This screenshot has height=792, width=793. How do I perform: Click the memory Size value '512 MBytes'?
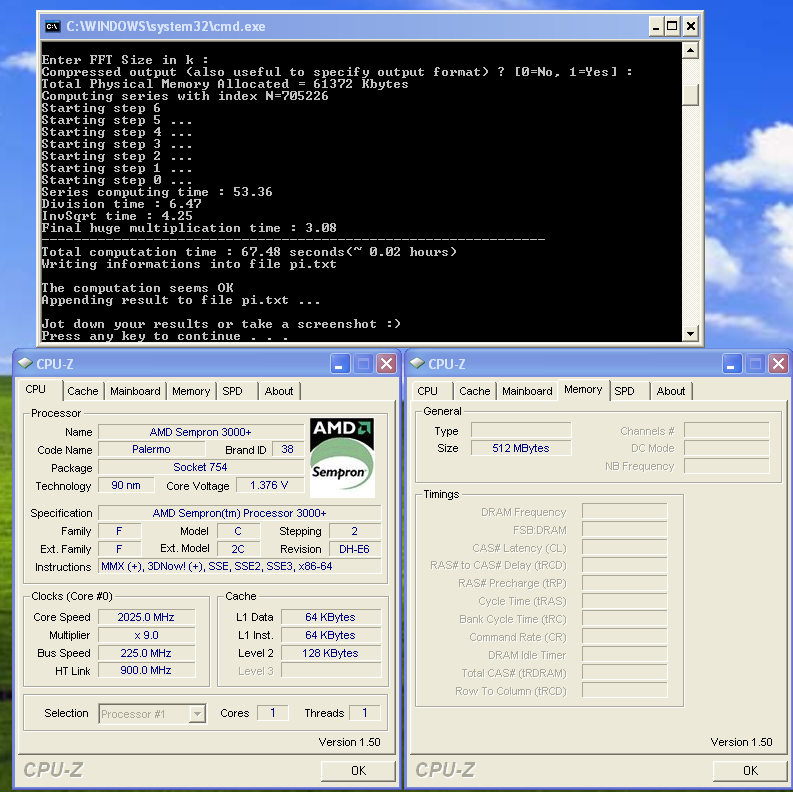[521, 448]
